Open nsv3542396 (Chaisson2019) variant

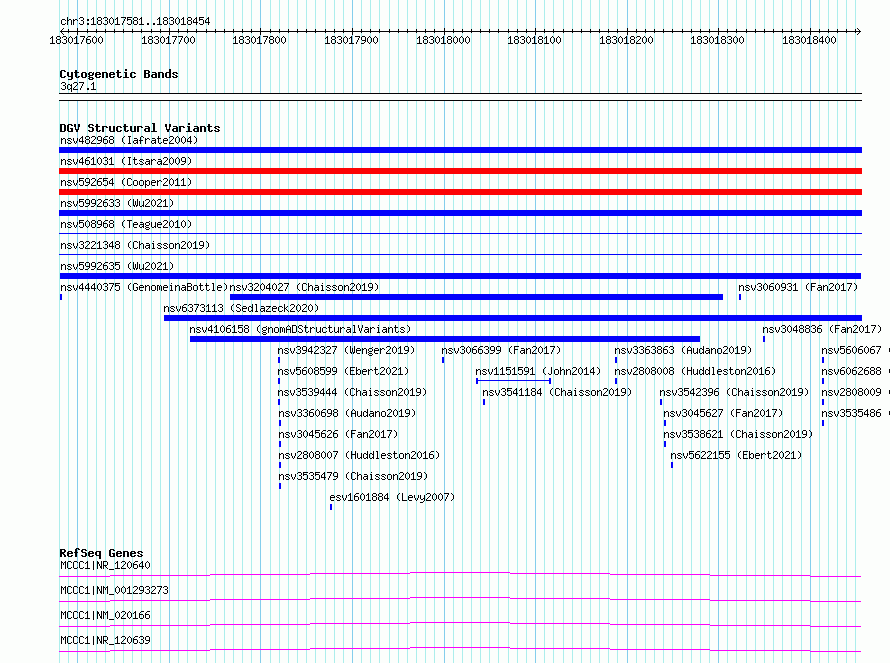(x=734, y=392)
